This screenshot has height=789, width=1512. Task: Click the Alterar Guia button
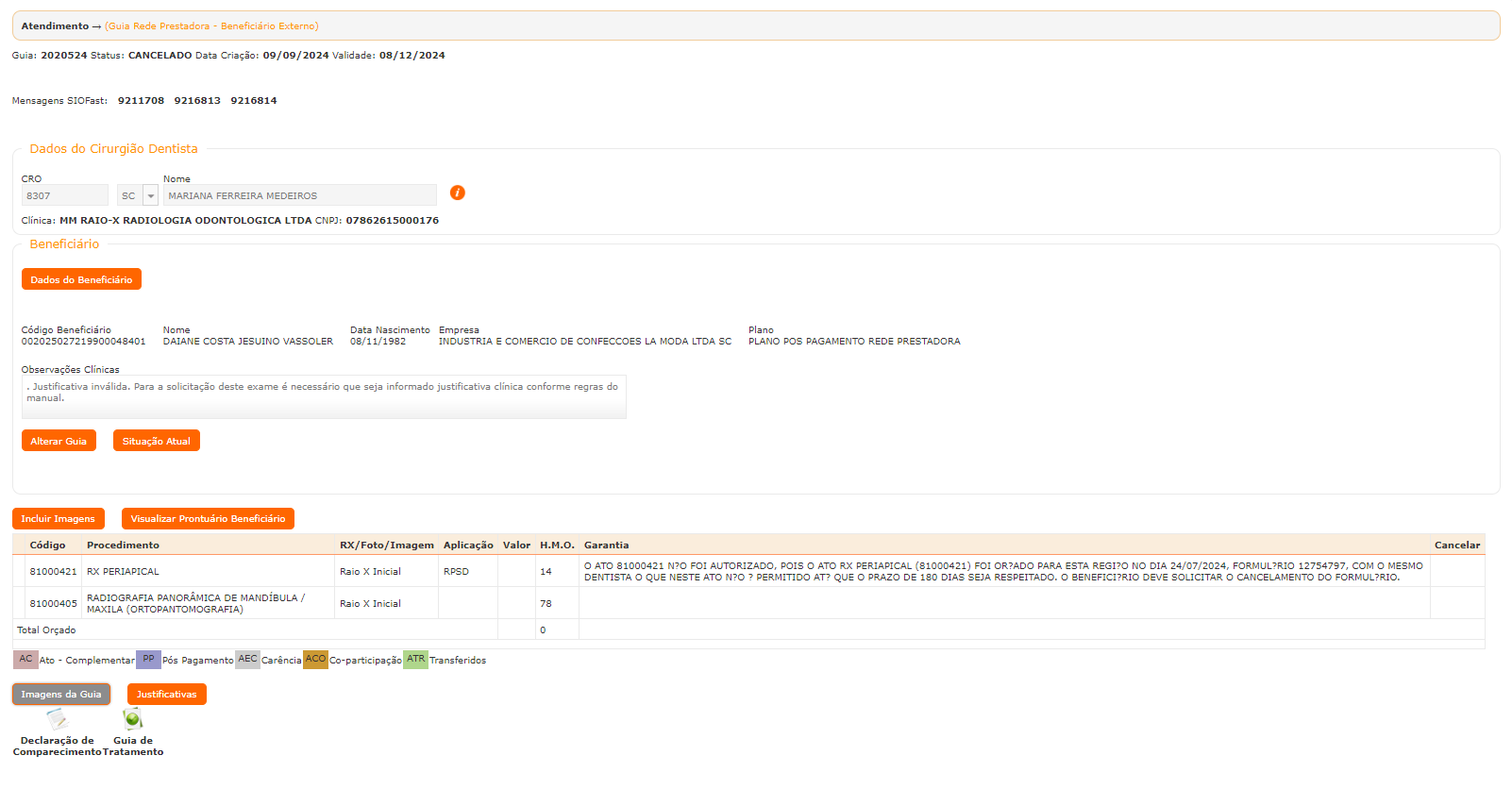click(59, 441)
